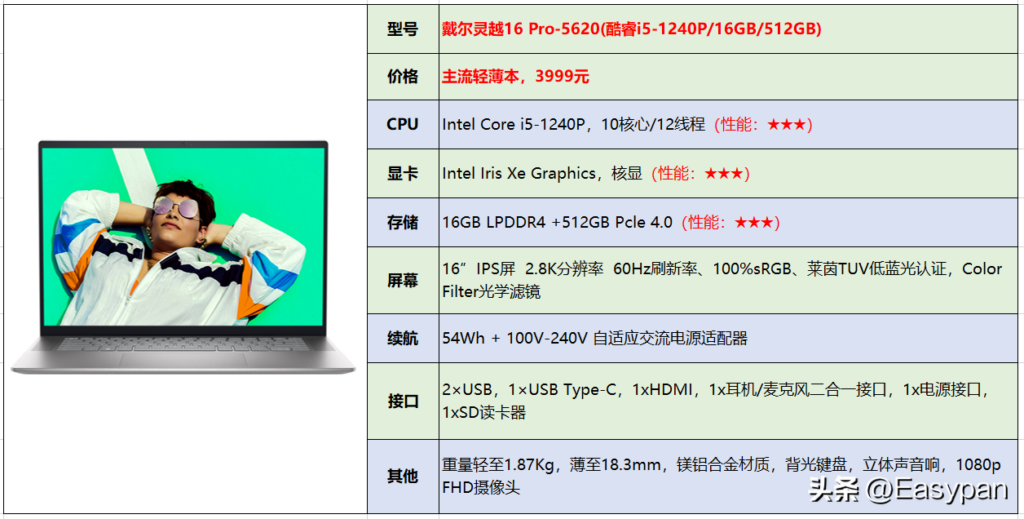This screenshot has height=519, width=1024.
Task: Click the Intel Core i5-1240P cell
Action: click(728, 125)
